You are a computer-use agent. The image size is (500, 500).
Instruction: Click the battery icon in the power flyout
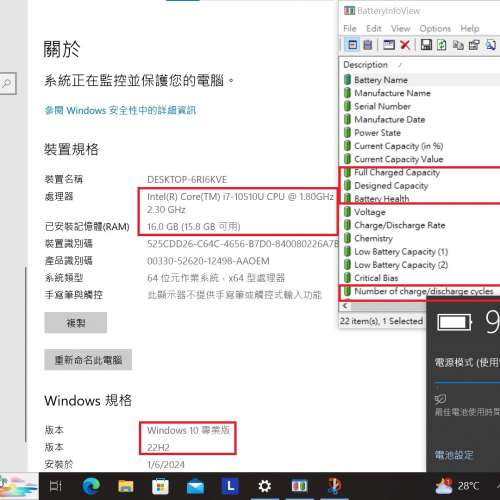pyautogui.click(x=455, y=322)
